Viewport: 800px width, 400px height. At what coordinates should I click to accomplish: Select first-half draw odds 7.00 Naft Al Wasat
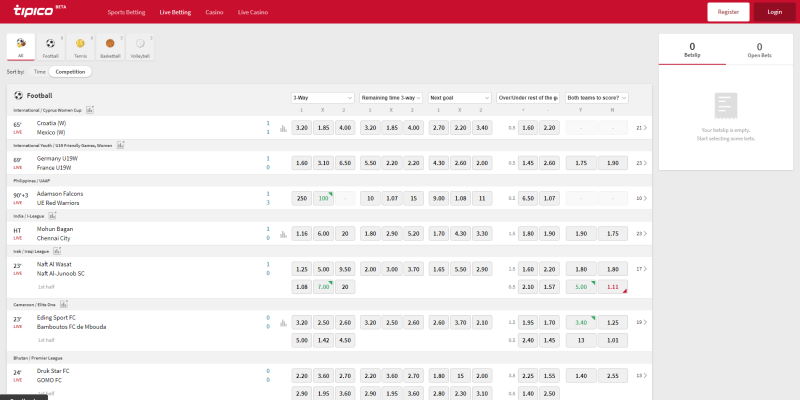[x=323, y=287]
